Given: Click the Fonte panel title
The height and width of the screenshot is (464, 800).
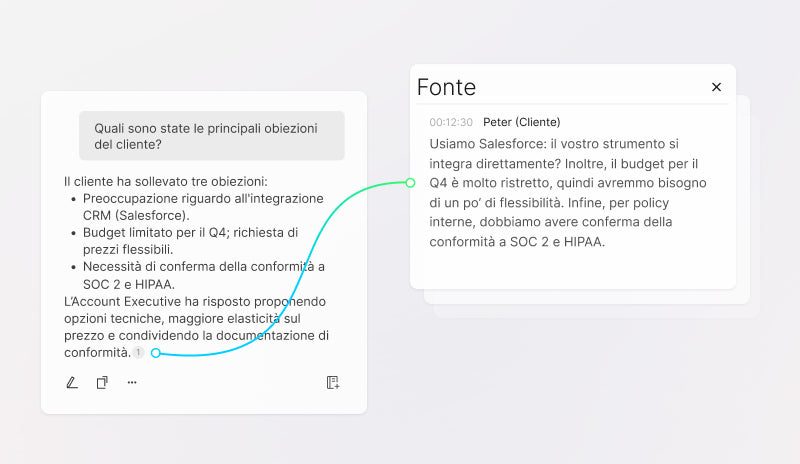Looking at the screenshot, I should [x=446, y=87].
